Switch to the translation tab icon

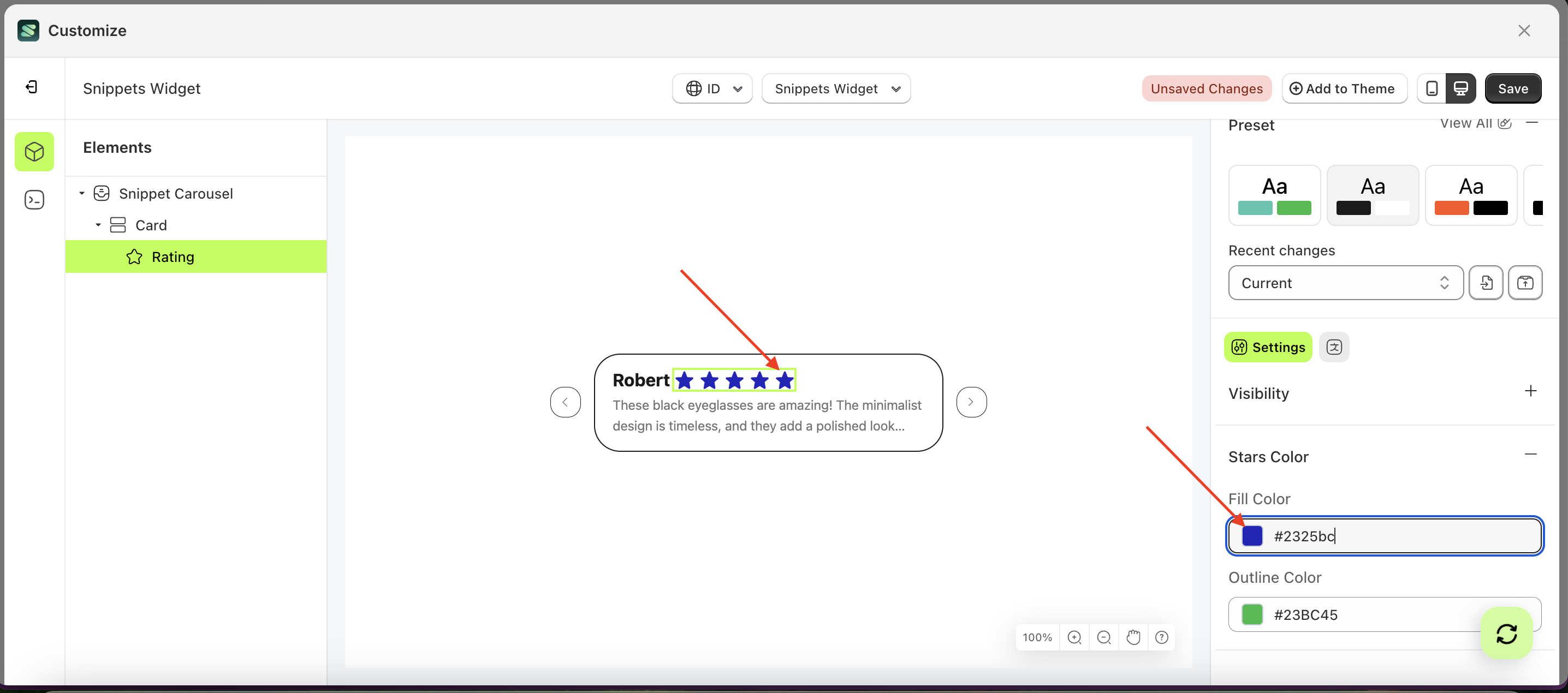pyautogui.click(x=1334, y=348)
